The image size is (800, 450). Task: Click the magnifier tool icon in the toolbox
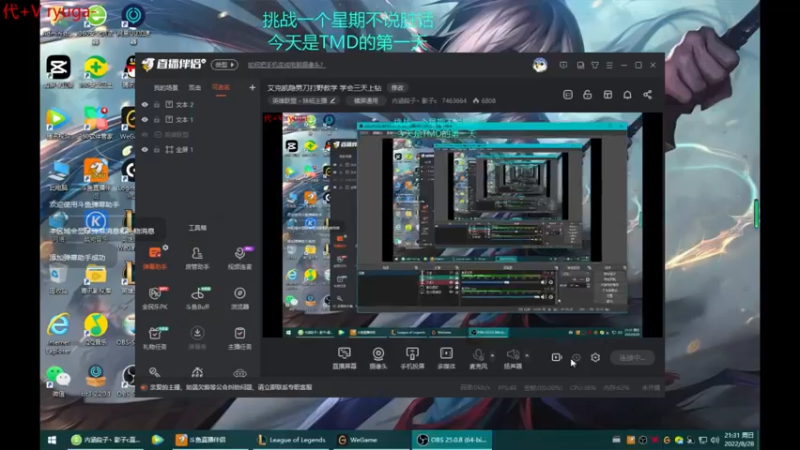pyautogui.click(x=155, y=372)
